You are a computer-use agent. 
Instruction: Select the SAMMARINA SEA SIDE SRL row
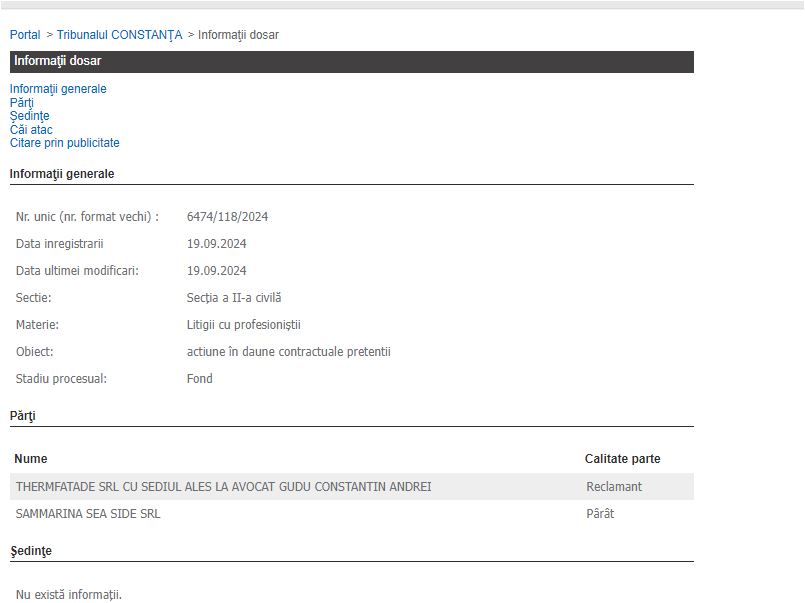[88, 514]
